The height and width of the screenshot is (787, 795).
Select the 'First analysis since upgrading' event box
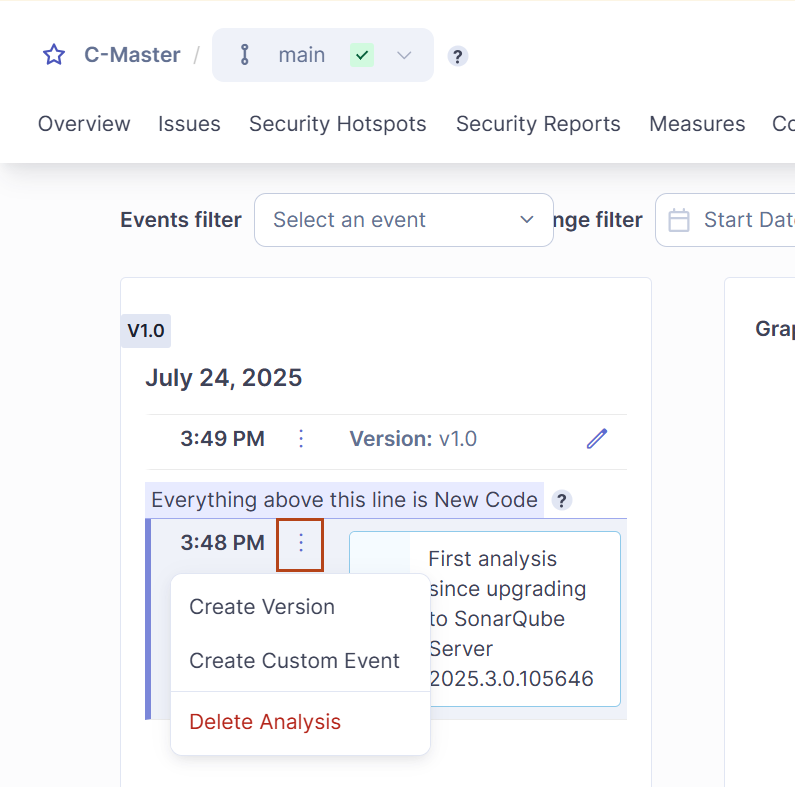[510, 618]
